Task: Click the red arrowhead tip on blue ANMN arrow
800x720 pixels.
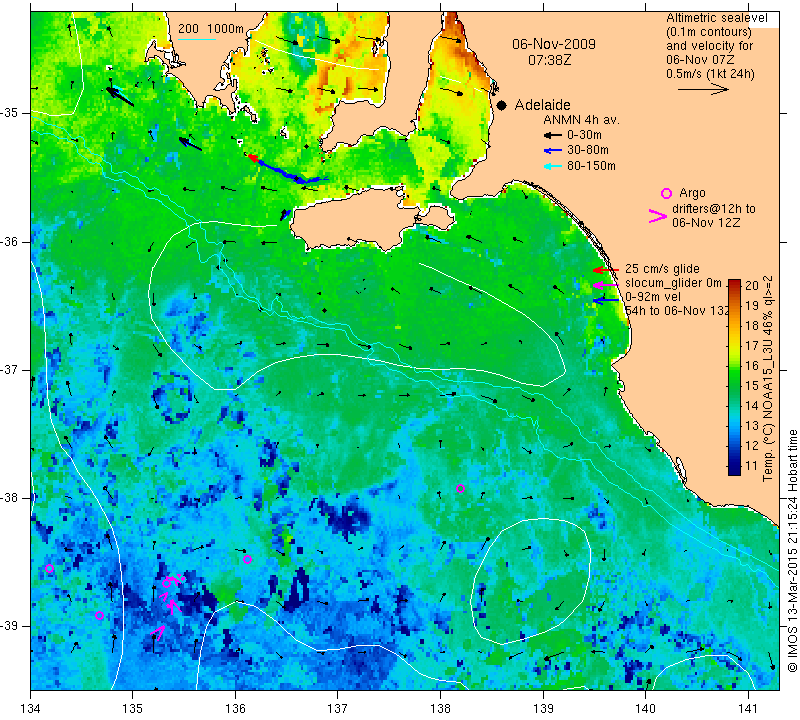Action: coord(251,158)
